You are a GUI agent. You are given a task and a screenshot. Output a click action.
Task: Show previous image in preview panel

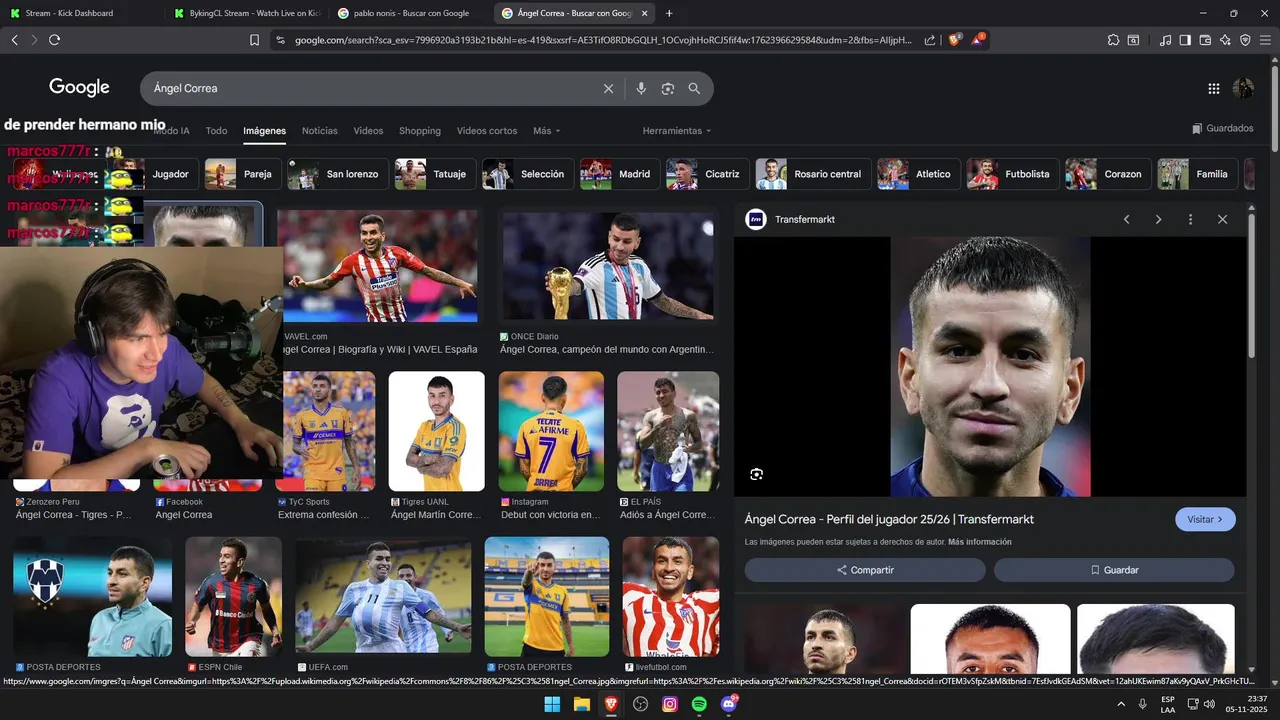[x=1126, y=219]
